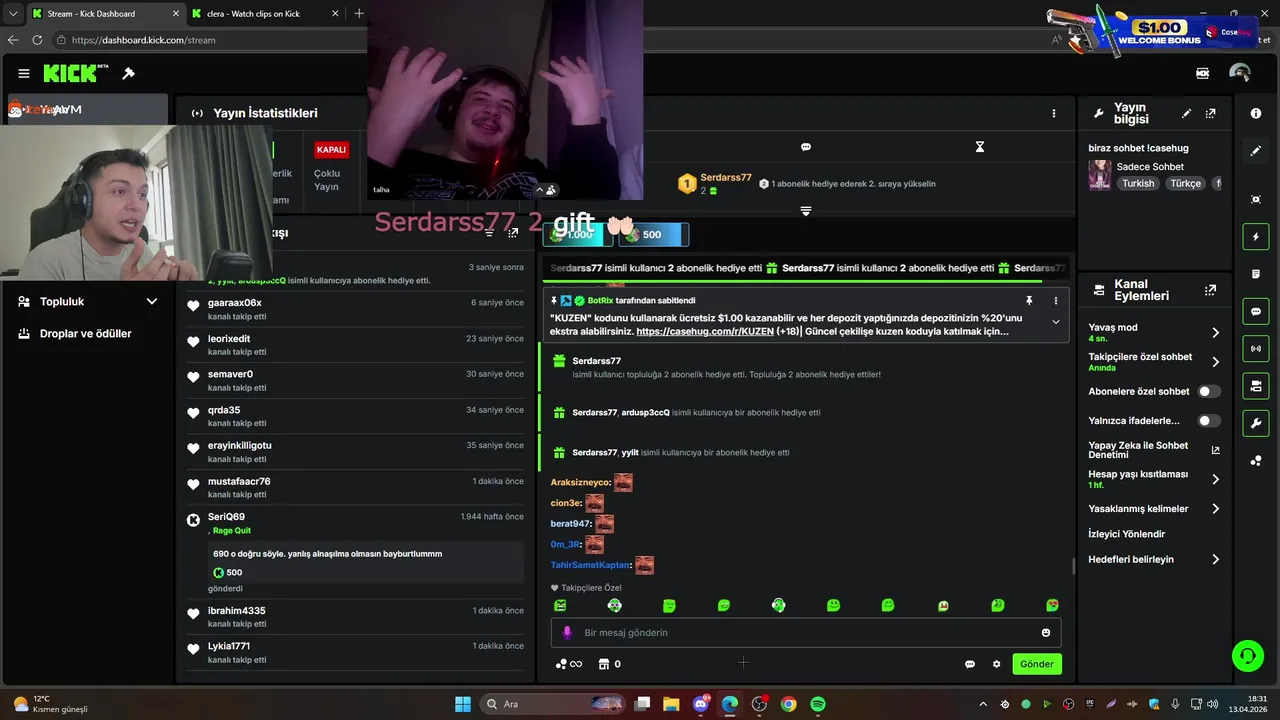The image size is (1280, 720).
Task: Pop out the activity feed panel
Action: (x=513, y=233)
